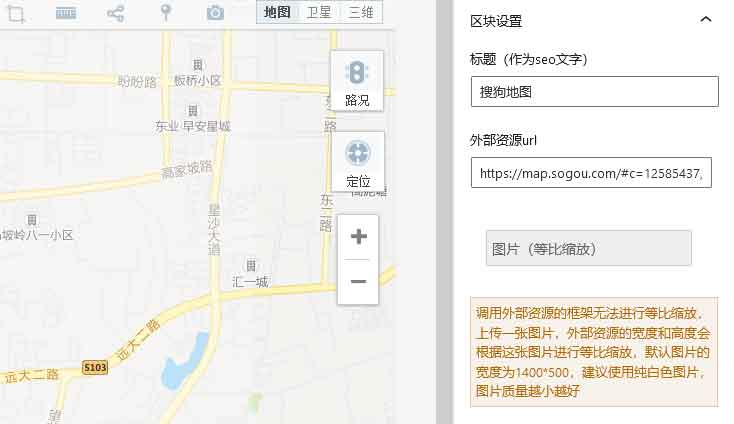Click the 标题 title input field
The image size is (734, 424).
(594, 91)
